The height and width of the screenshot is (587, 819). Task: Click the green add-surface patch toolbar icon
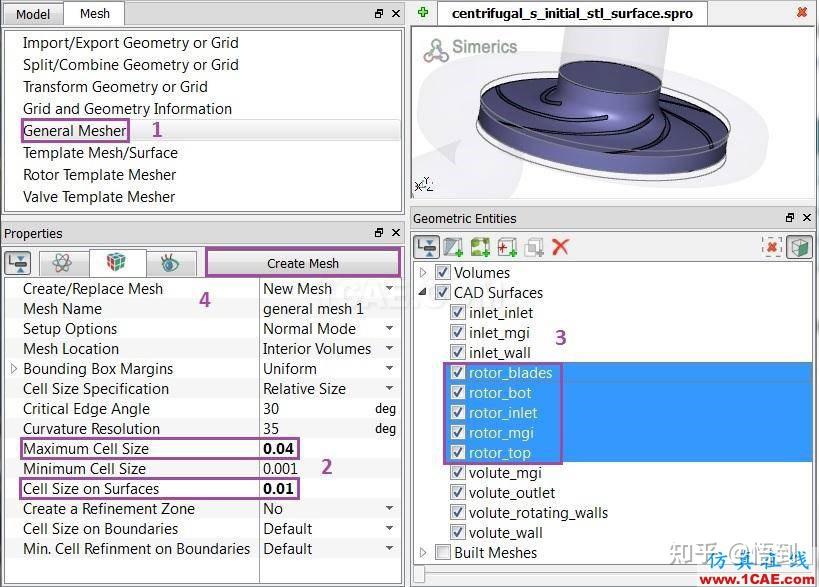480,247
